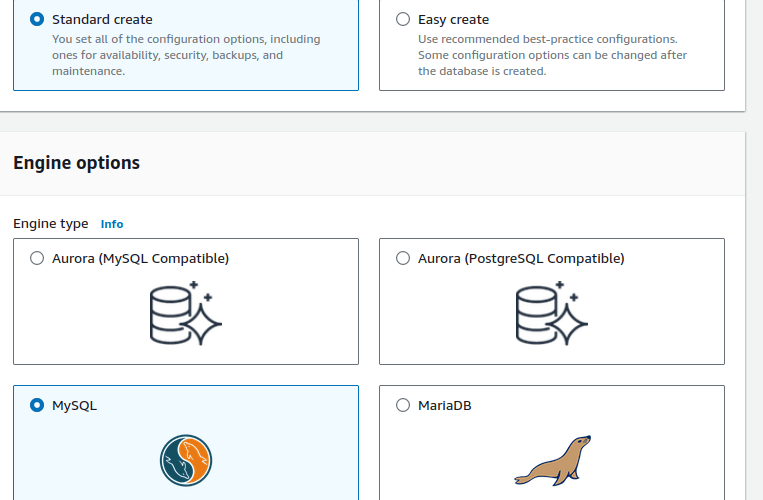
Task: Click the Aurora MySQL database icon
Action: click(185, 314)
